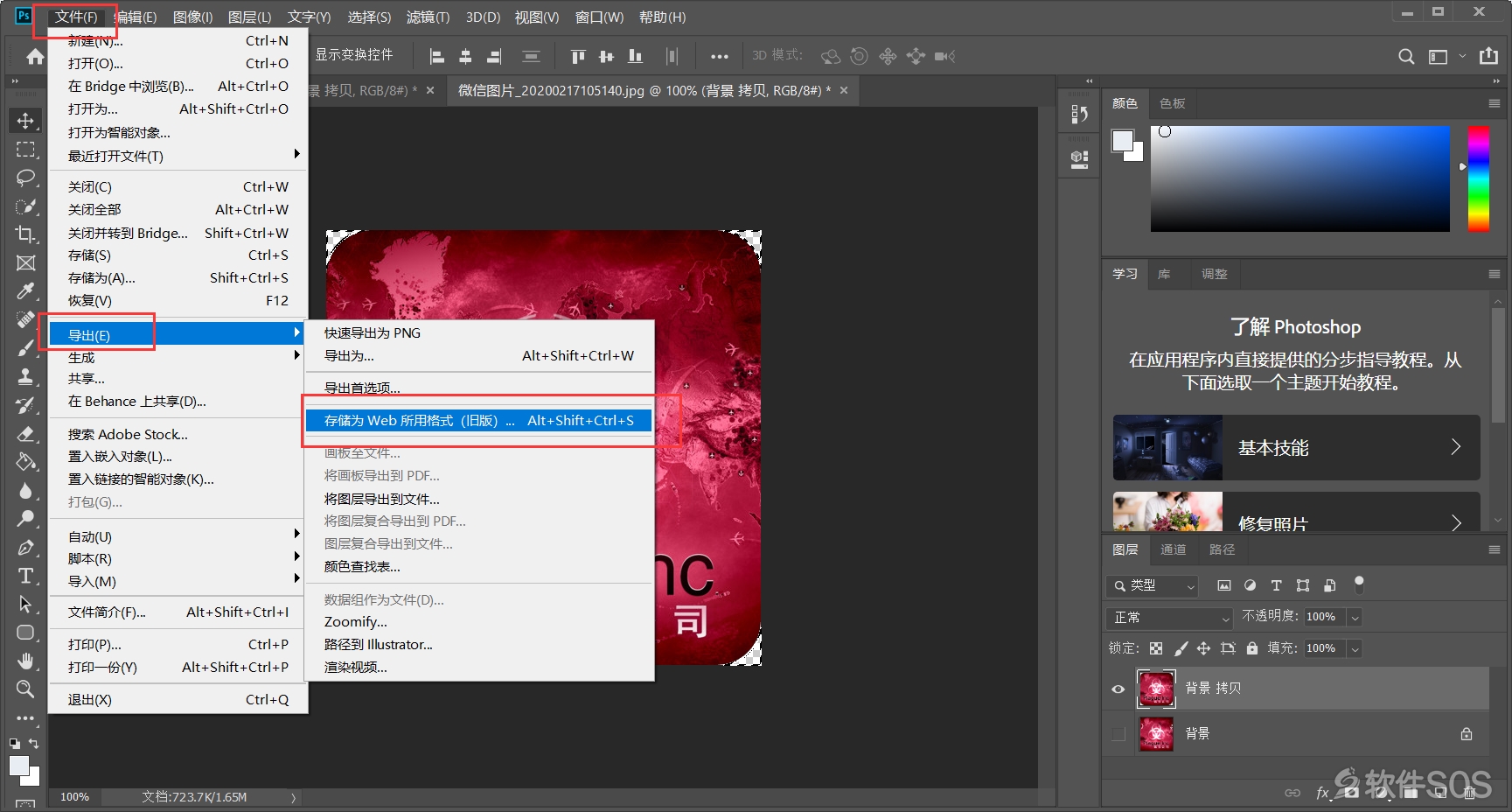
Task: Swap foreground and background colors
Action: tap(33, 743)
